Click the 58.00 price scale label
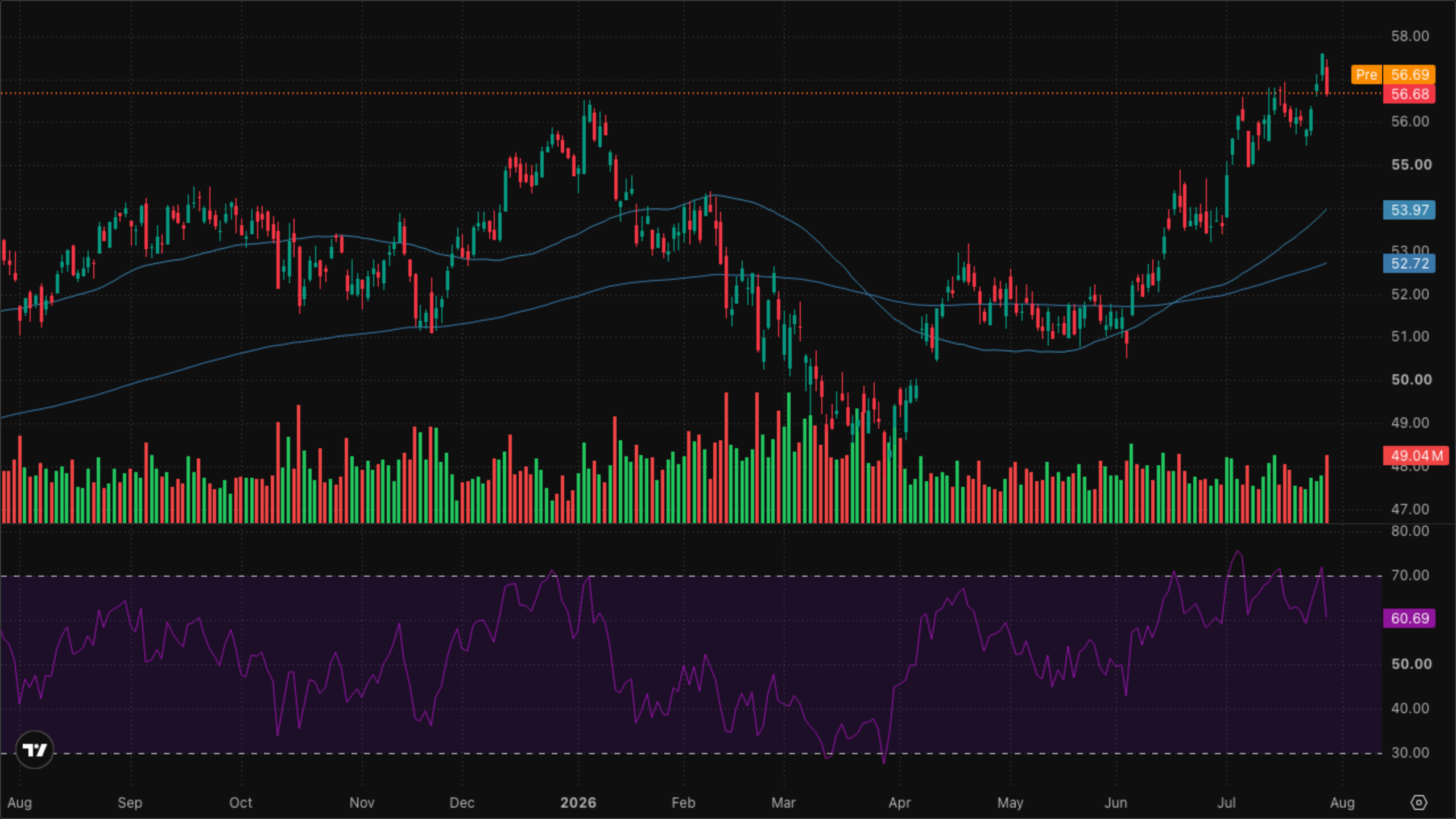Viewport: 1456px width, 819px height. (x=1410, y=36)
